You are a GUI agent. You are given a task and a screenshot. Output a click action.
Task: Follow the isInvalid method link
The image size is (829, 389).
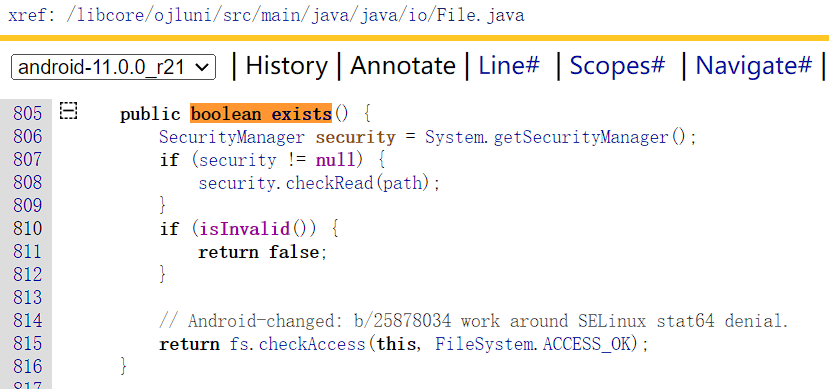(245, 229)
